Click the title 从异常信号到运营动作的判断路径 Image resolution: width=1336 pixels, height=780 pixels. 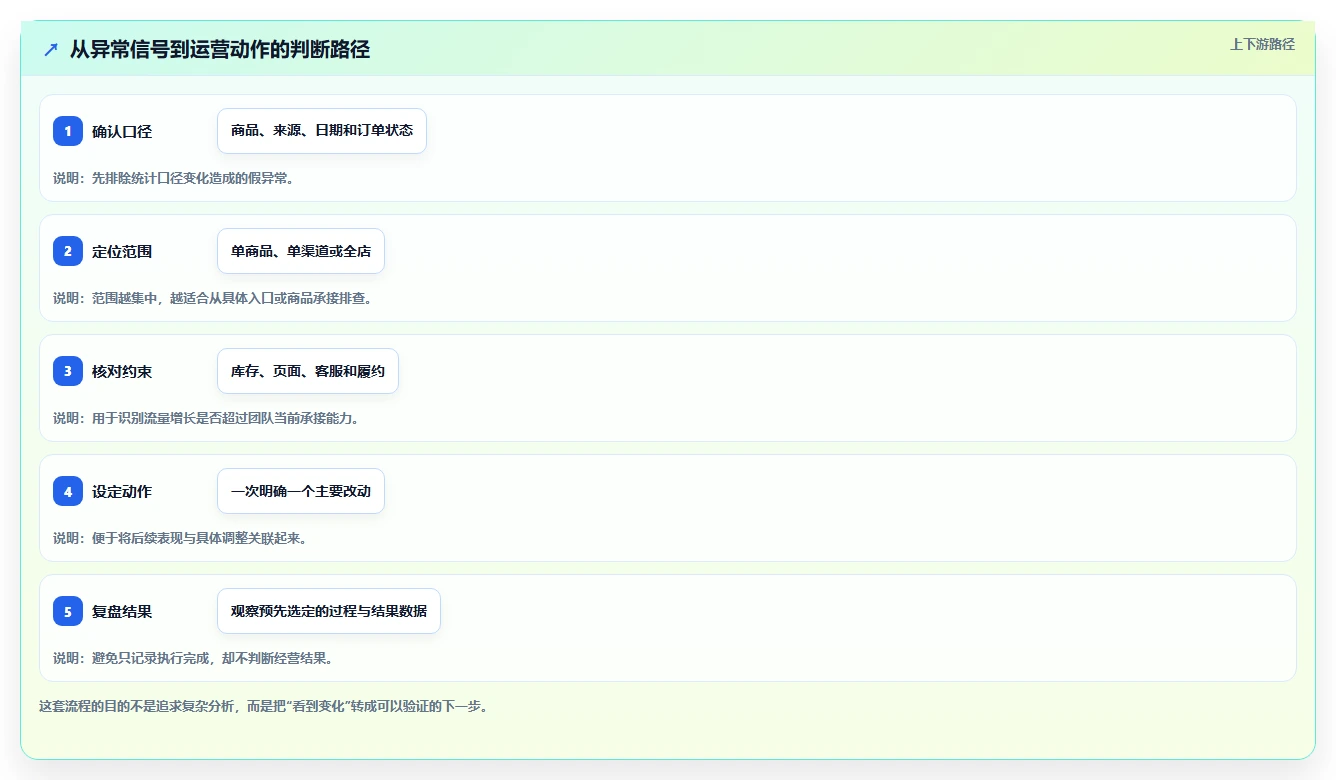point(220,49)
